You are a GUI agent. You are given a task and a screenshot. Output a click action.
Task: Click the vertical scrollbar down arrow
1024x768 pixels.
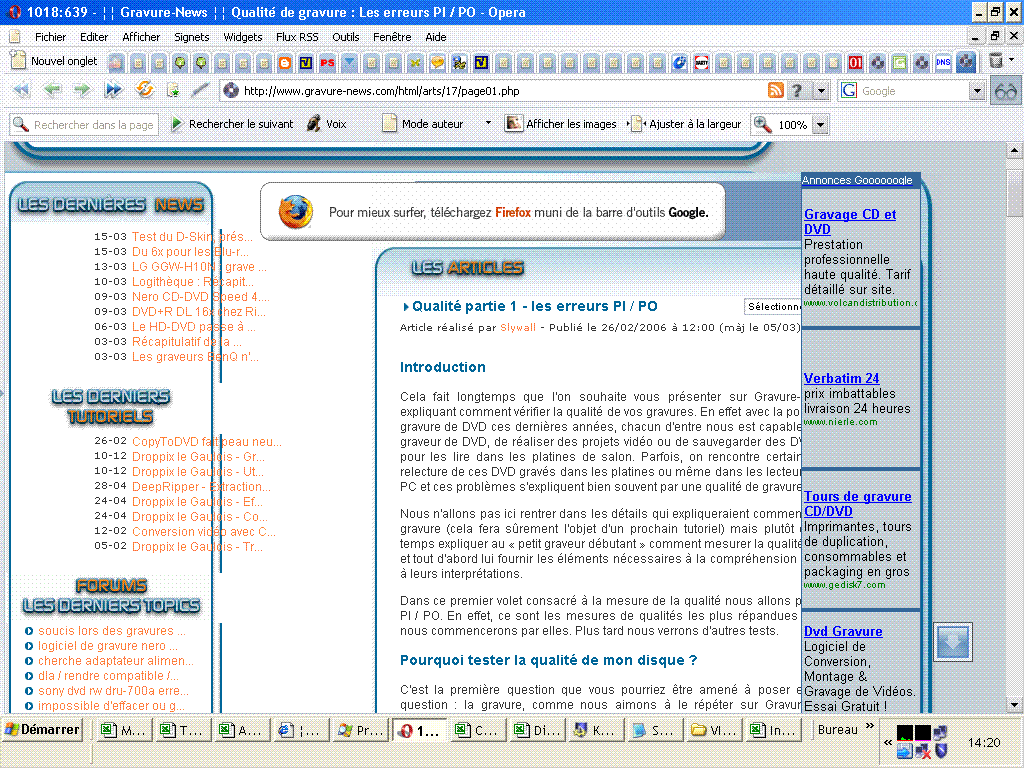[x=1014, y=704]
